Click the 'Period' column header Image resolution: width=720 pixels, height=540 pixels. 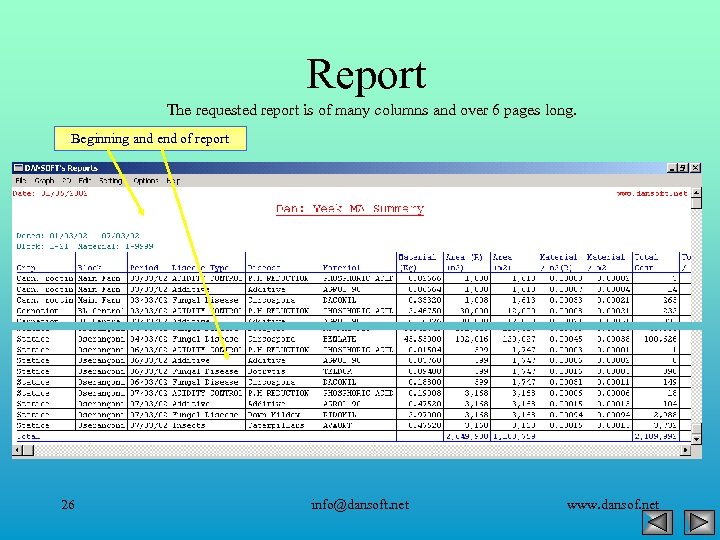pos(144,268)
